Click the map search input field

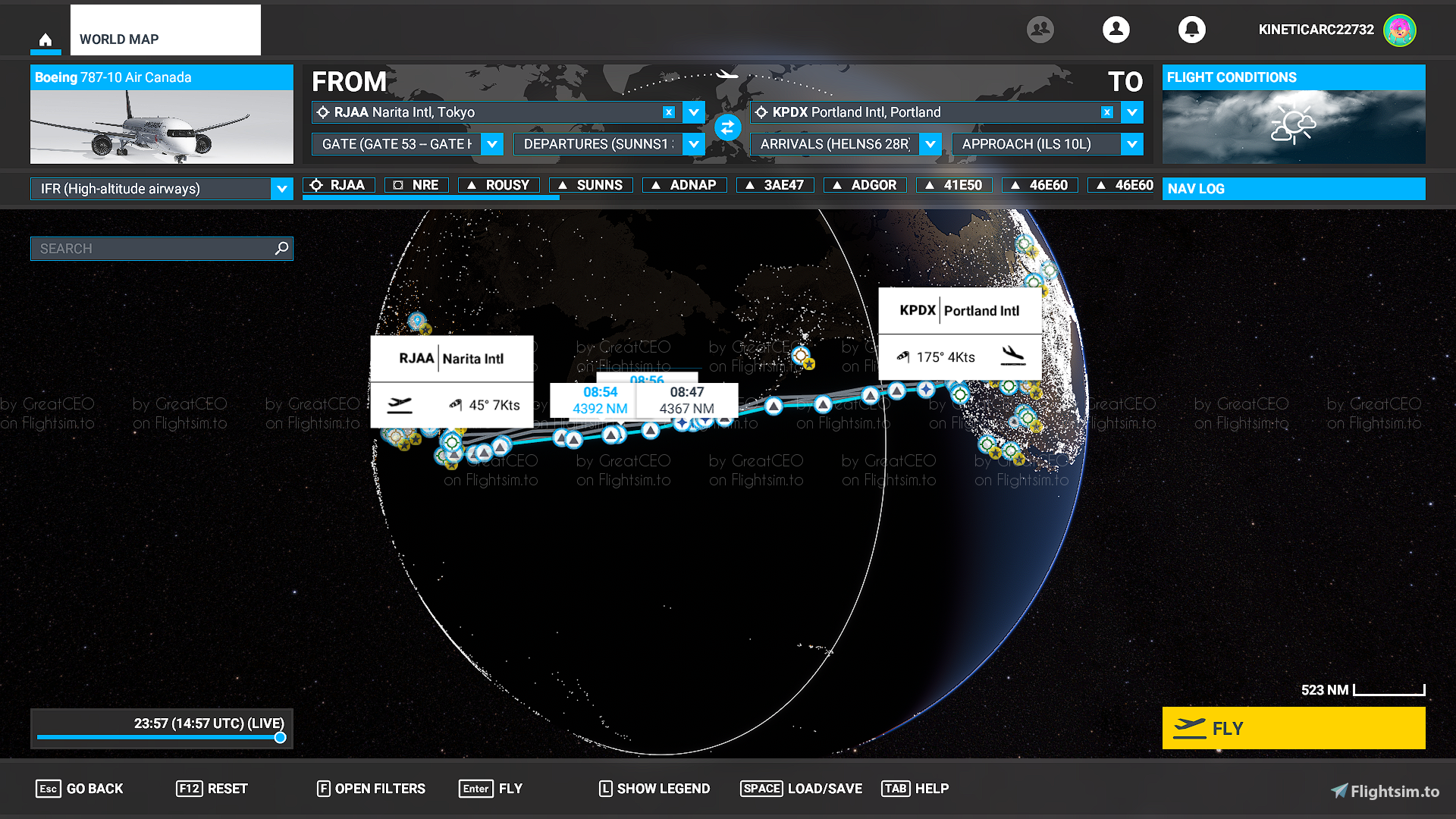point(162,248)
